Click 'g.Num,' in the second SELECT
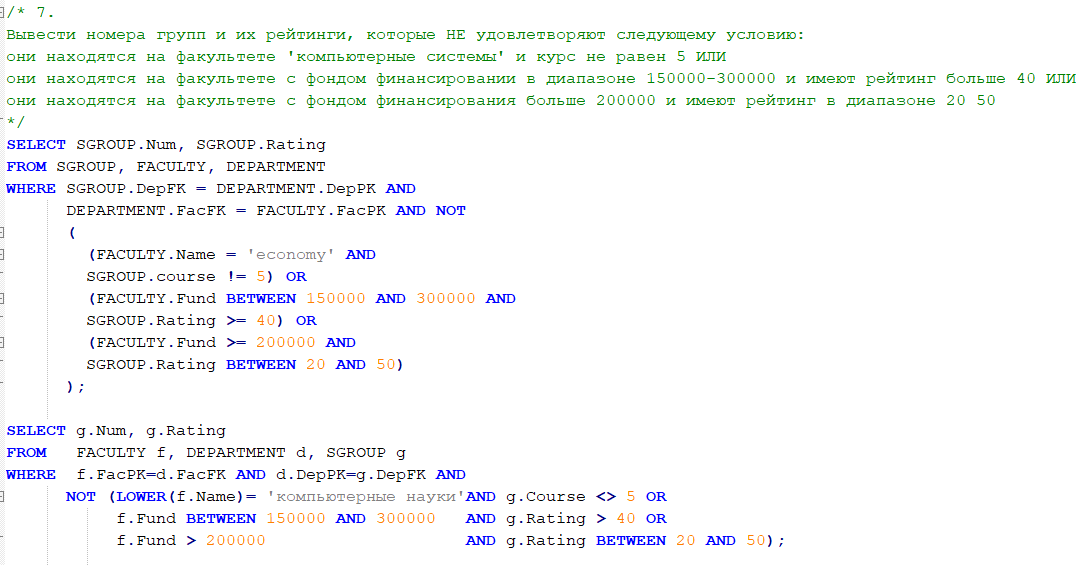The height and width of the screenshot is (565, 1088). coord(106,430)
